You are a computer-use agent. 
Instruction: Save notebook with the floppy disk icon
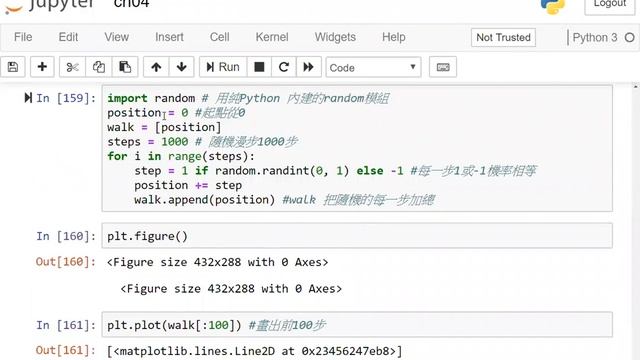13,67
